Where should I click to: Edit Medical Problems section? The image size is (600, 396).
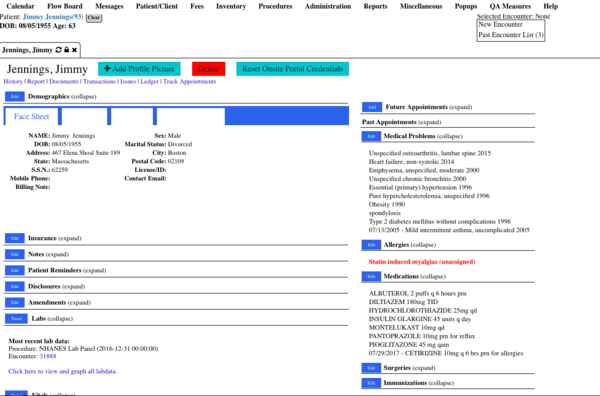point(371,136)
